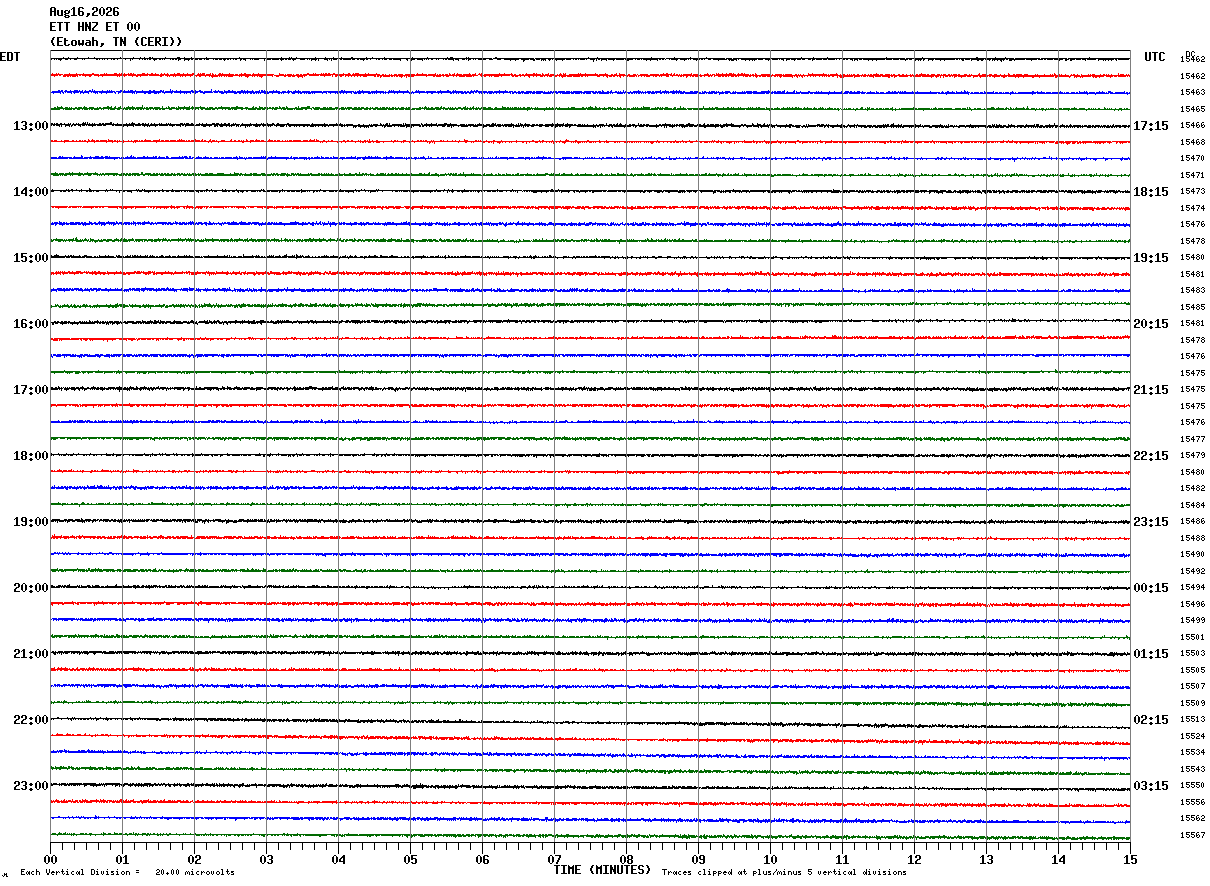Click the traces clipped footnote text
This screenshot has width=1210, height=886.
tap(784, 872)
